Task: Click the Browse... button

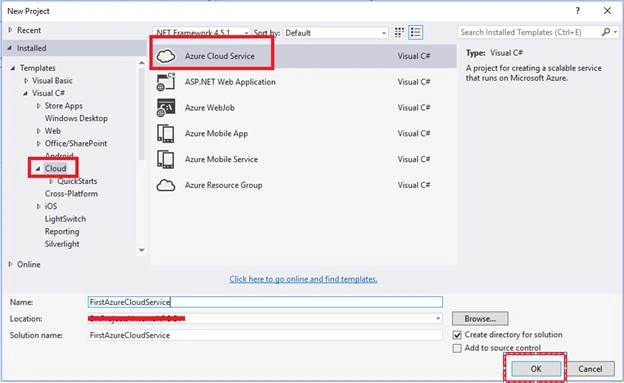Action: coord(480,319)
